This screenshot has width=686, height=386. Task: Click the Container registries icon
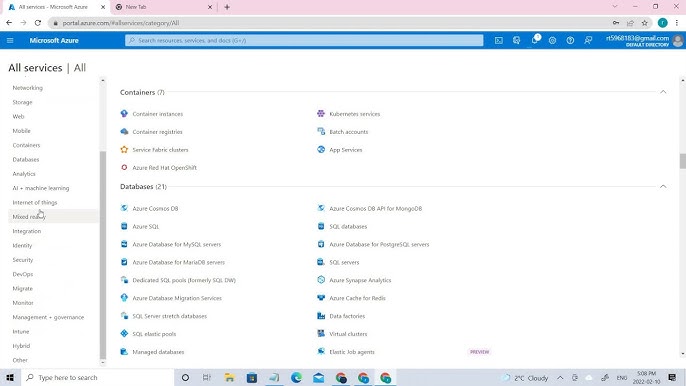[124, 132]
